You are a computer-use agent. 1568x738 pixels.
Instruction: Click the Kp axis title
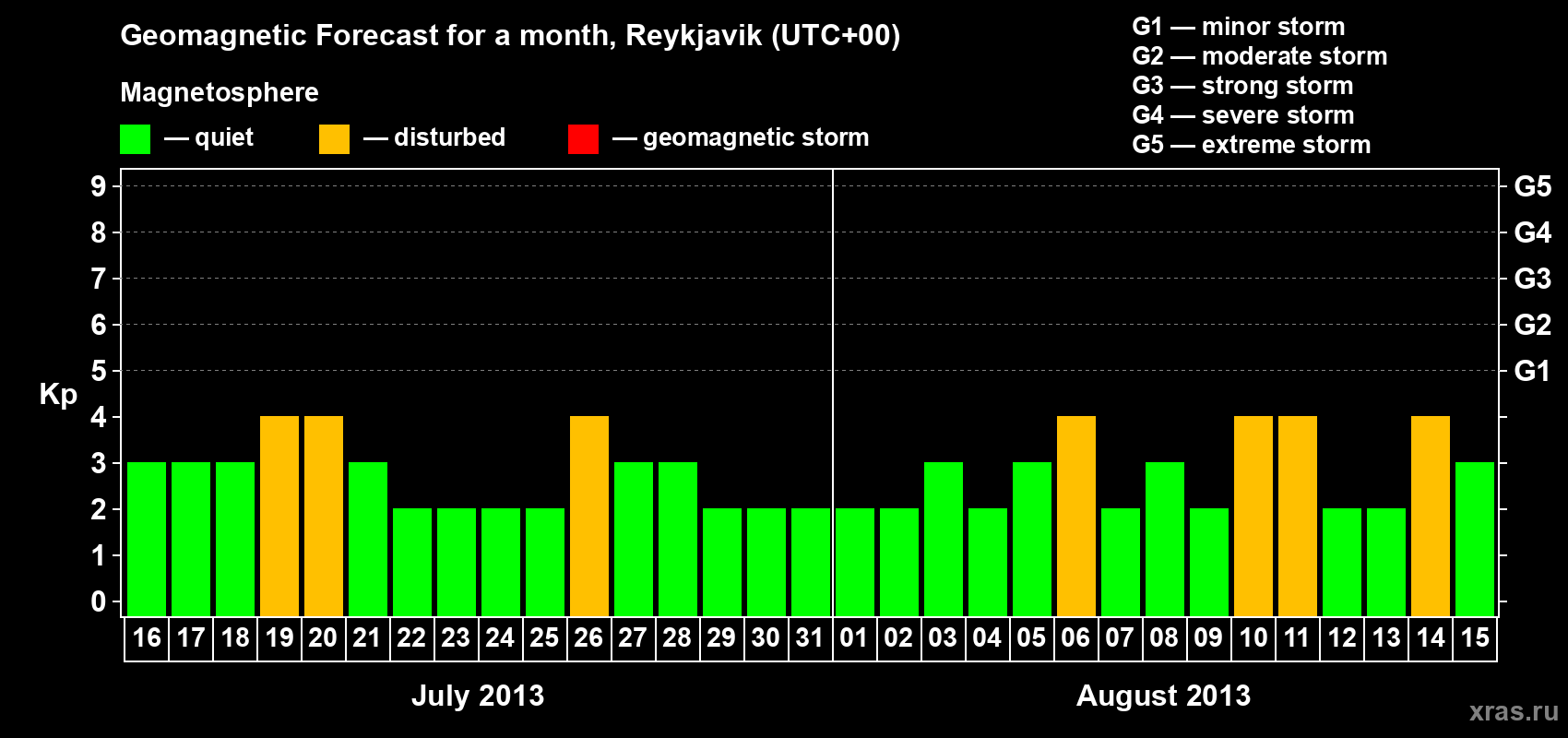[58, 395]
